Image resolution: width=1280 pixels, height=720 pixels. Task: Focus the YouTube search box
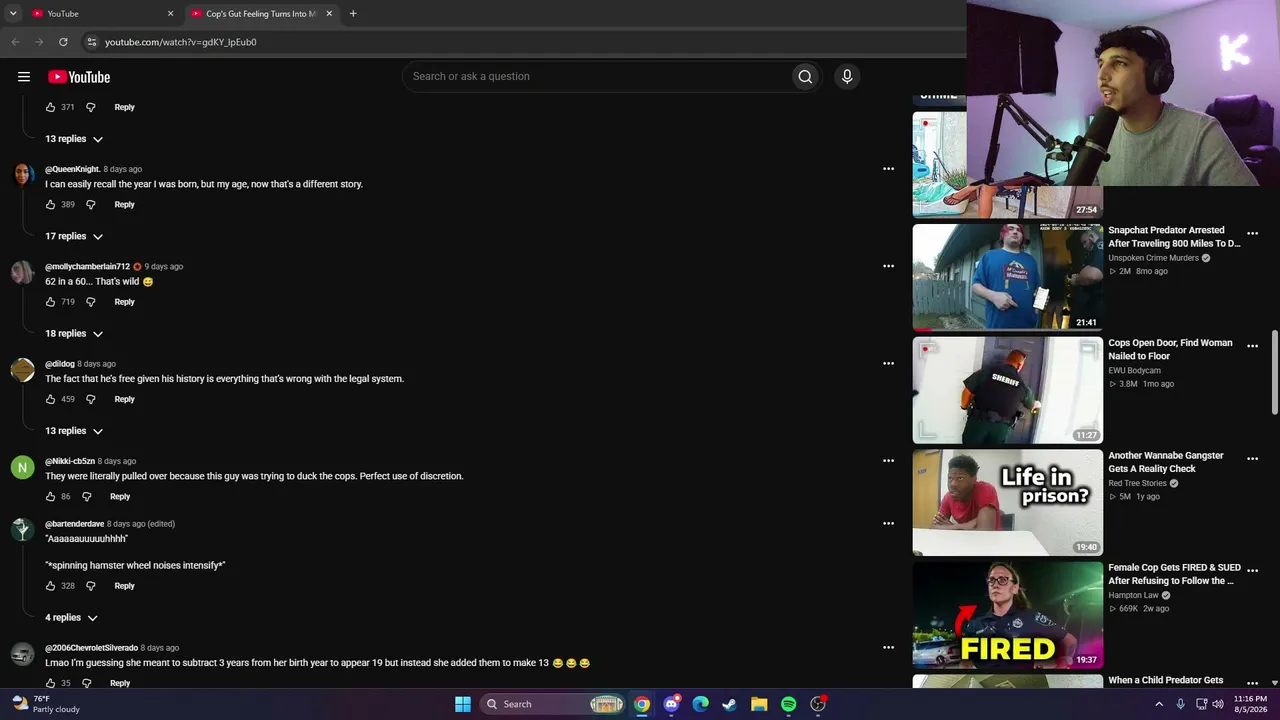598,77
